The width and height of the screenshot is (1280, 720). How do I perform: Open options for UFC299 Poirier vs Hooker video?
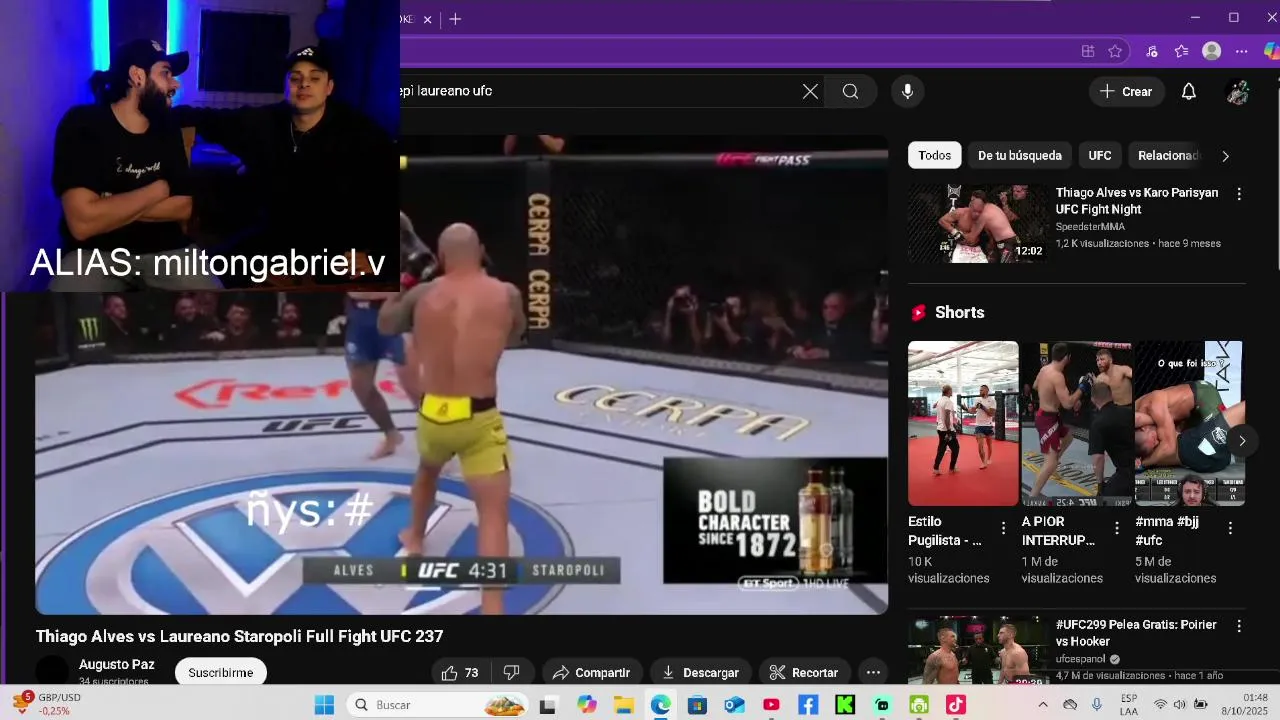(1239, 626)
